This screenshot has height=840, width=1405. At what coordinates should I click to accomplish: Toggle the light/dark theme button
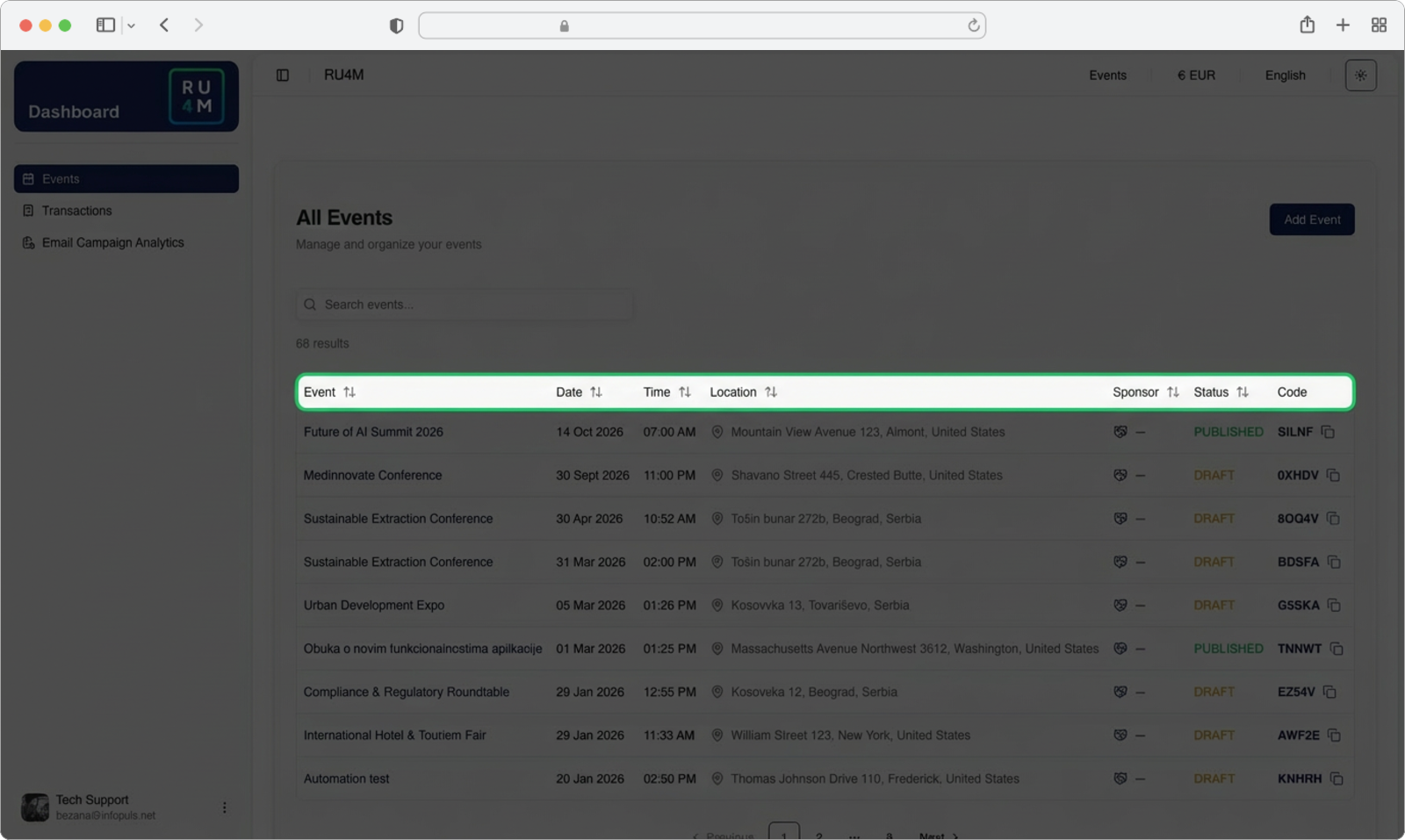pos(1360,75)
